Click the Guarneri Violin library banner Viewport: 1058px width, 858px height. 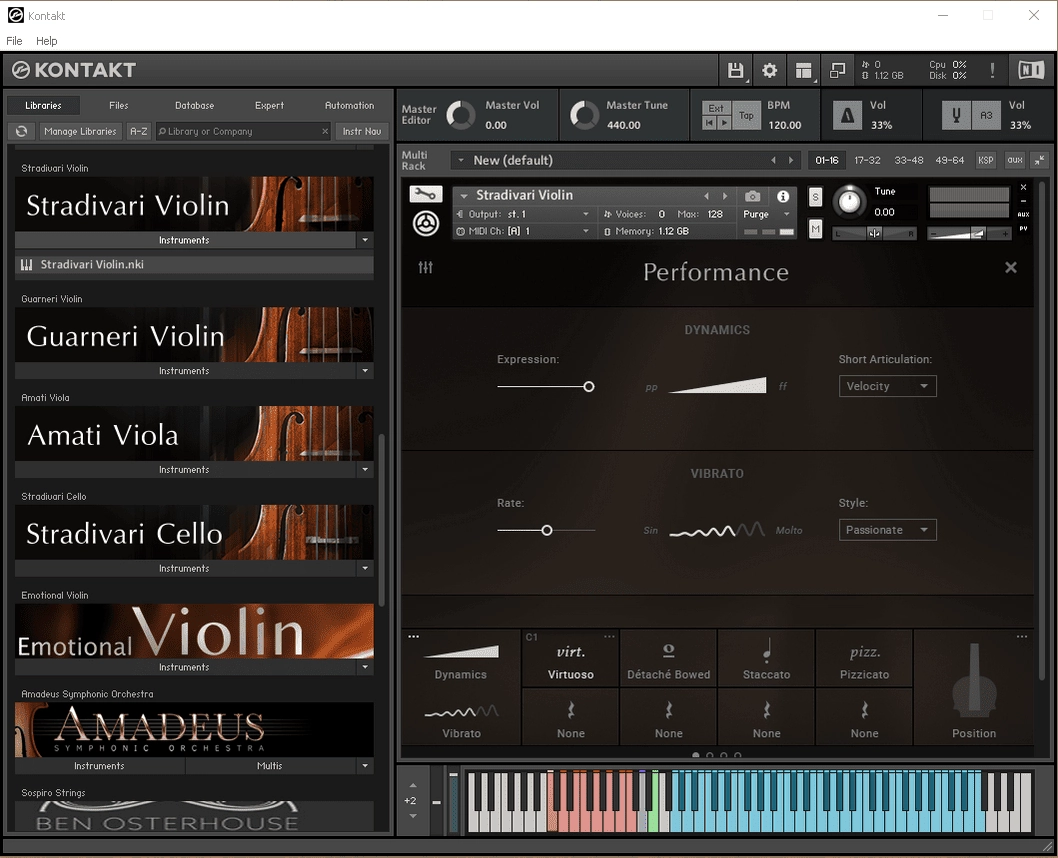[194, 335]
